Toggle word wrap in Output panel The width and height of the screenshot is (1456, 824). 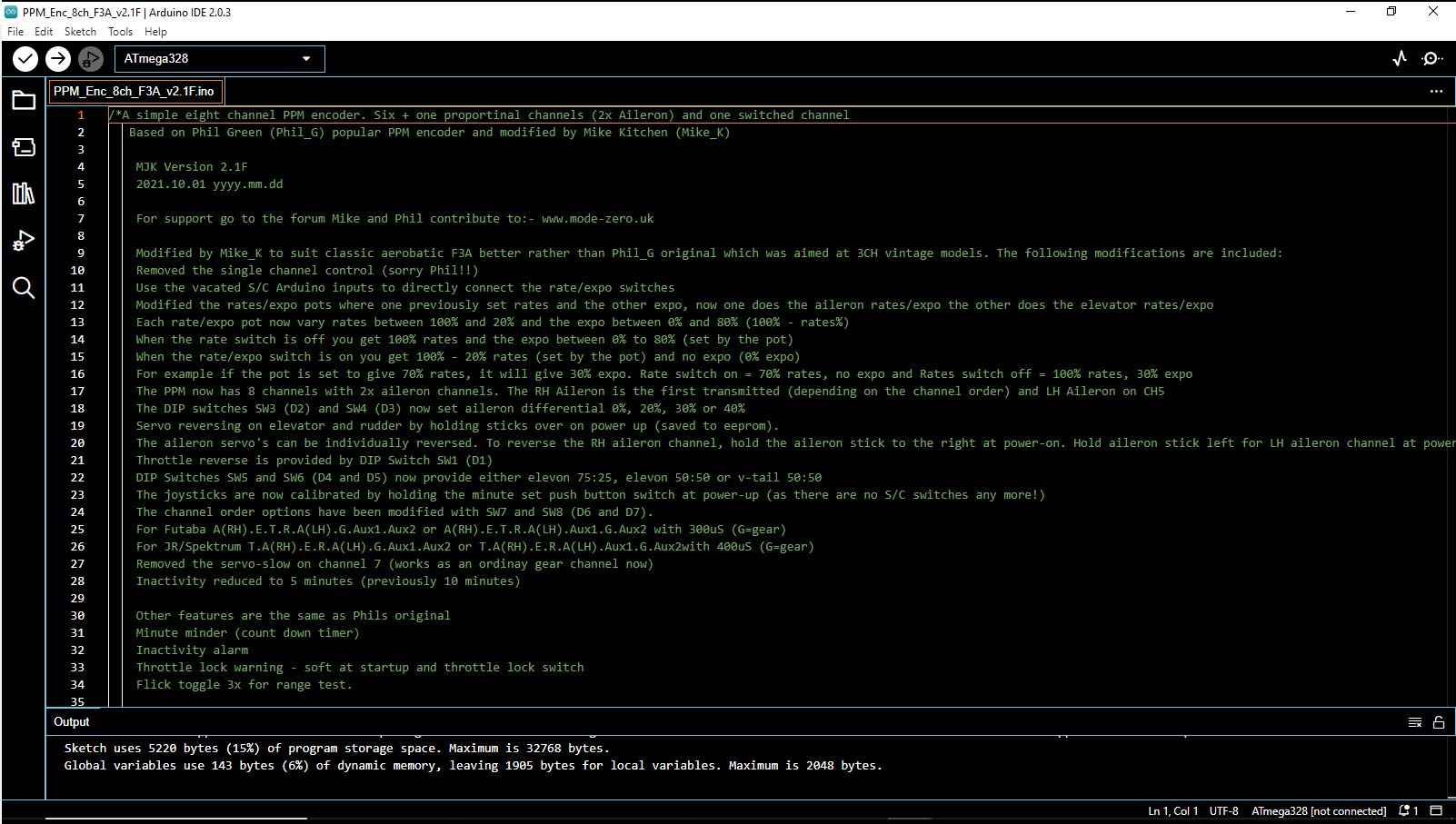[x=1415, y=722]
